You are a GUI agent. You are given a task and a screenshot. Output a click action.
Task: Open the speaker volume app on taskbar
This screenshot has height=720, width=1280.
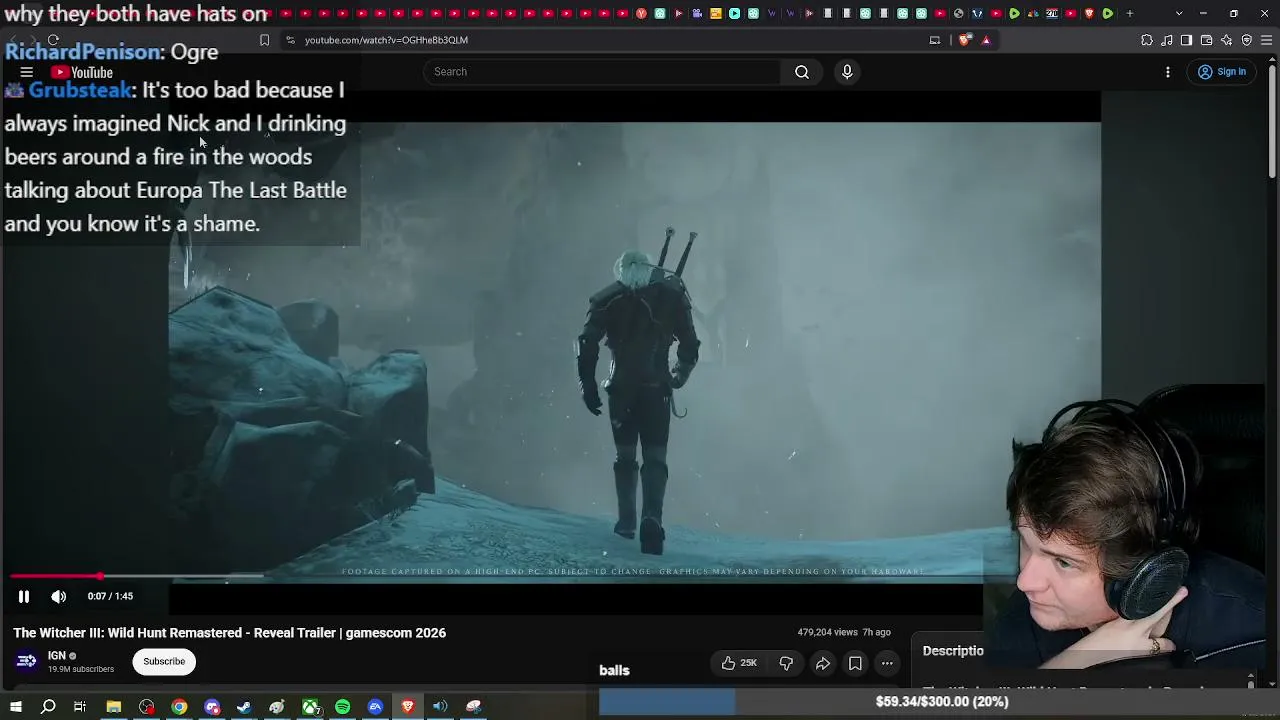click(440, 707)
